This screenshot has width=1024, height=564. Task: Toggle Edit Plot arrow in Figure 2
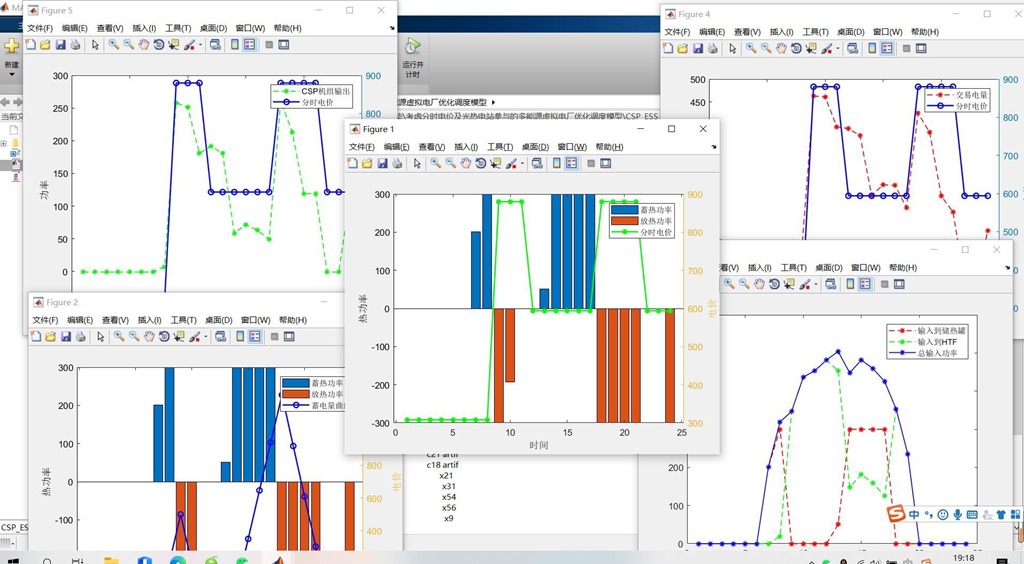pyautogui.click(x=100, y=336)
